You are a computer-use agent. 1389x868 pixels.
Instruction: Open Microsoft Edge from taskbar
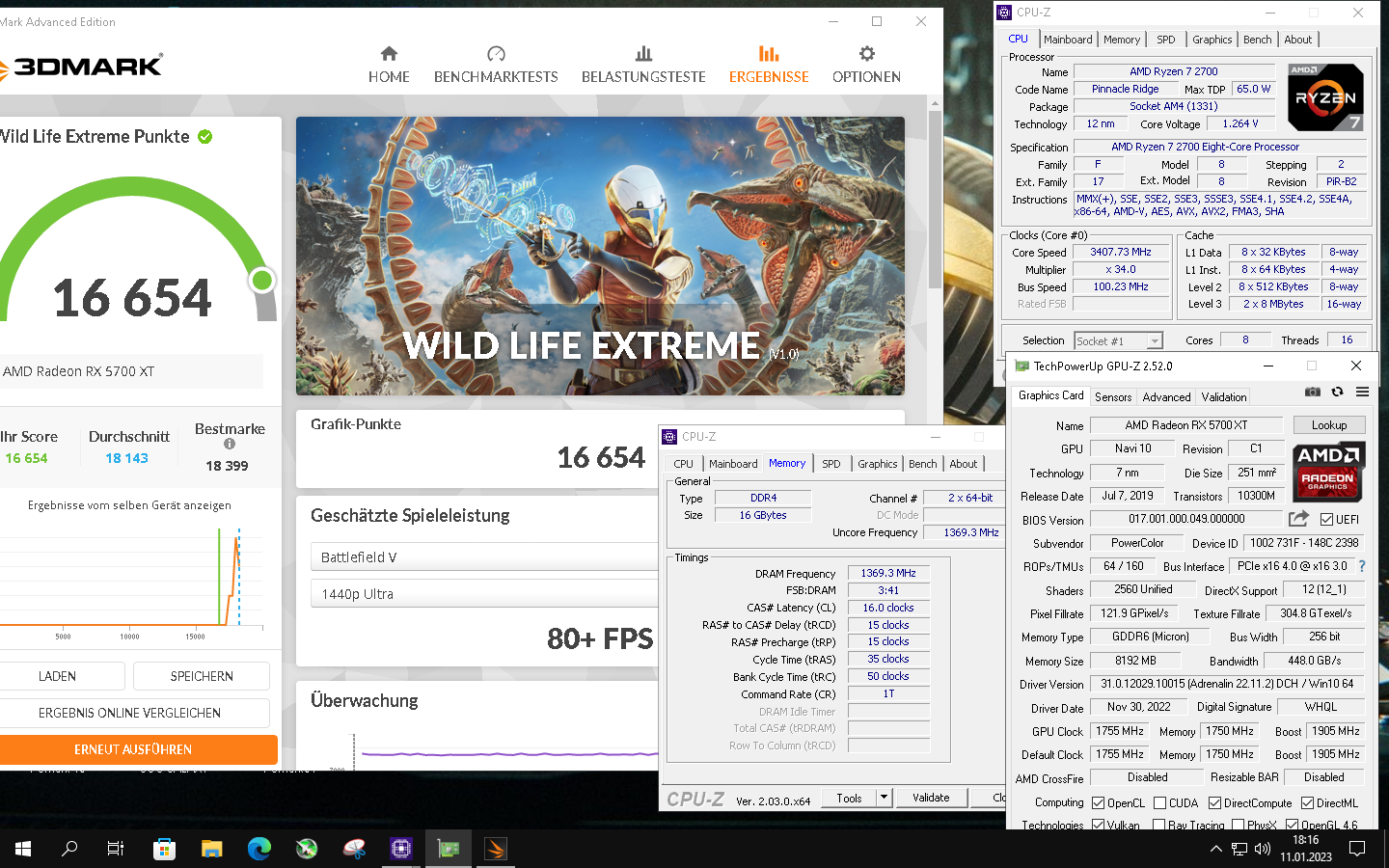(259, 849)
